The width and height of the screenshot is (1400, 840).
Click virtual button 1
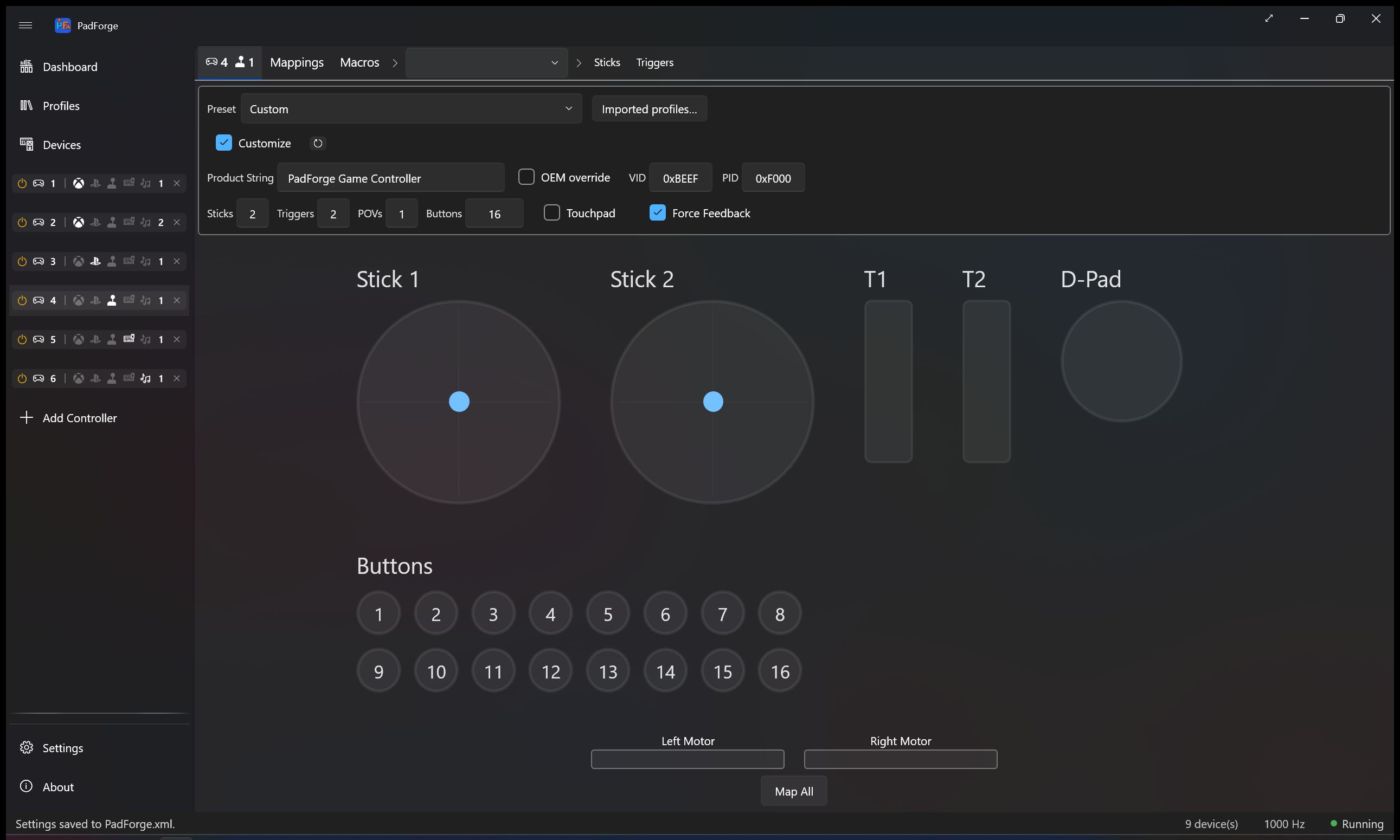pyautogui.click(x=379, y=614)
